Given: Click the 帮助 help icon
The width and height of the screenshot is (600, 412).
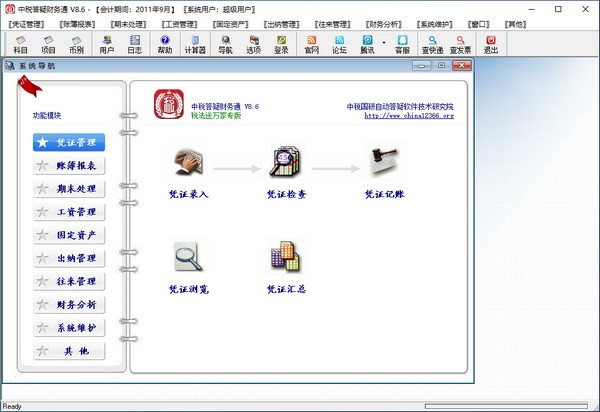Looking at the screenshot, I should click(164, 43).
